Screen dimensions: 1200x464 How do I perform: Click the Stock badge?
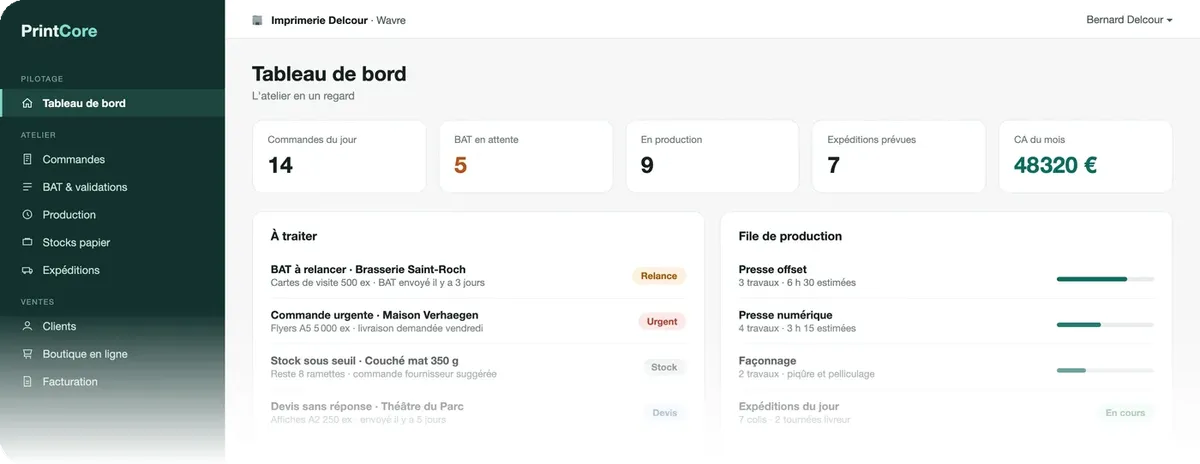point(664,367)
